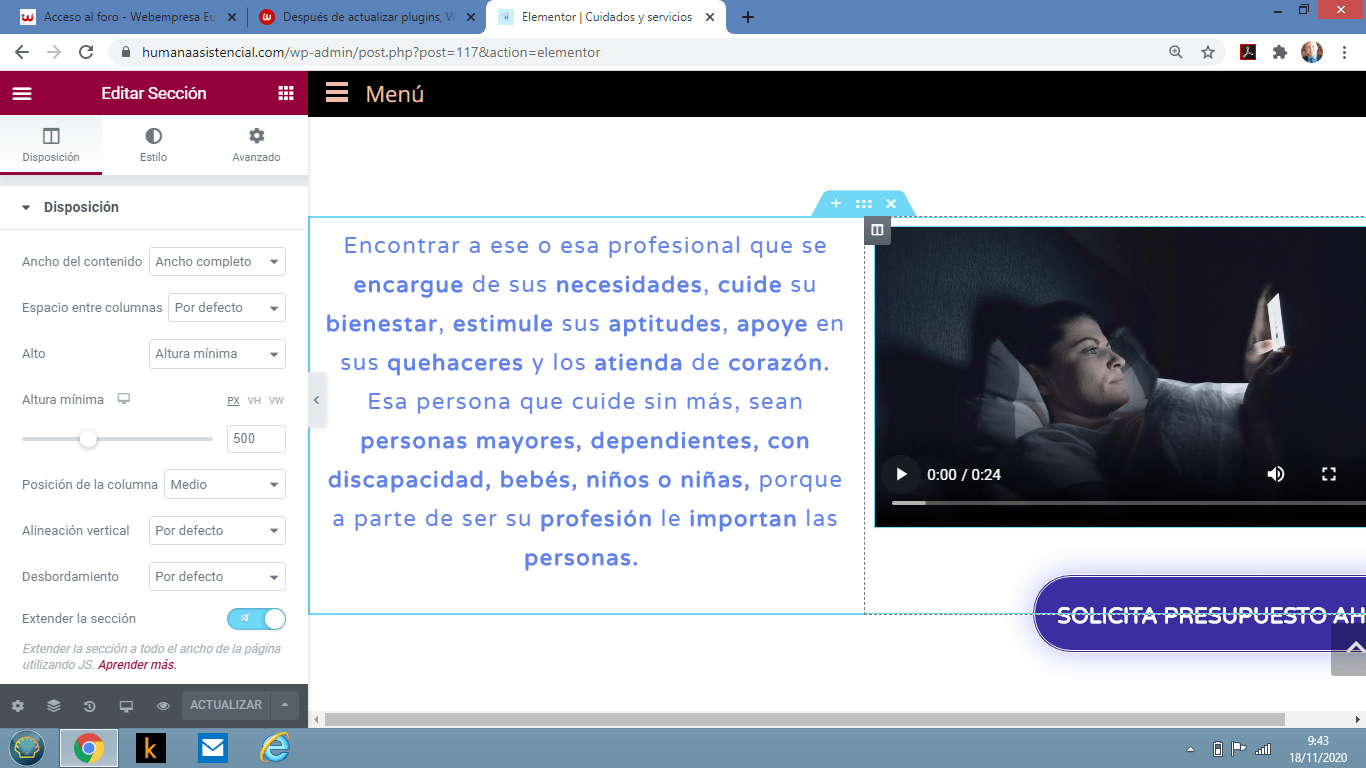Open Internet Explorer from the taskbar
Image resolution: width=1366 pixels, height=768 pixels.
274,748
